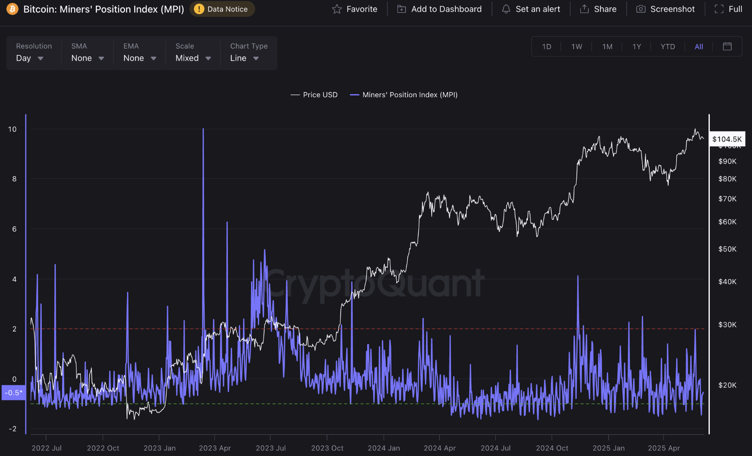Open the Chart Type Line dropdown
Image resolution: width=752 pixels, height=456 pixels.
click(x=244, y=58)
